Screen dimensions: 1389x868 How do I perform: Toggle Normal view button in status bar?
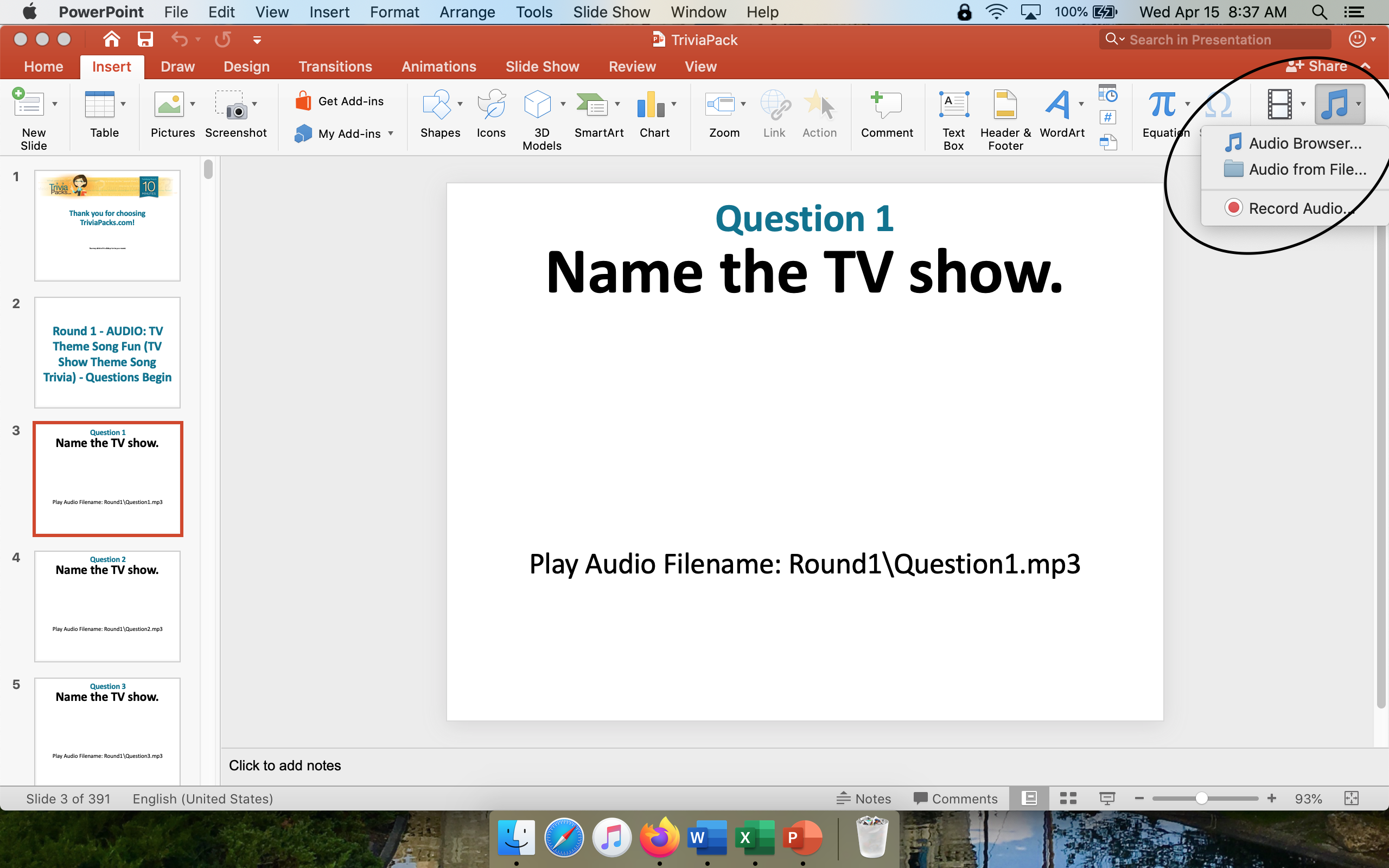1029,799
